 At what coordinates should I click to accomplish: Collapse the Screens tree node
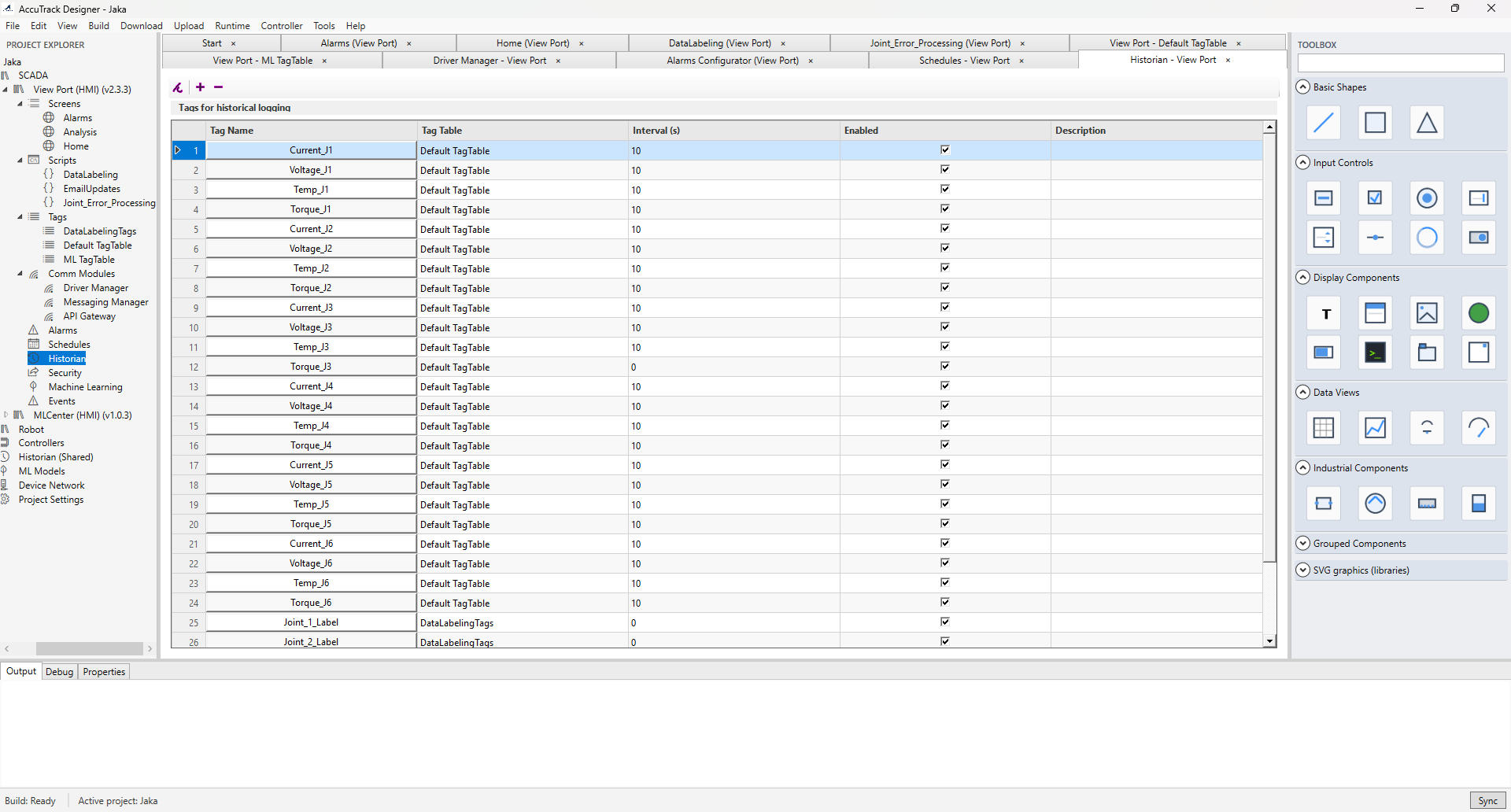20,104
